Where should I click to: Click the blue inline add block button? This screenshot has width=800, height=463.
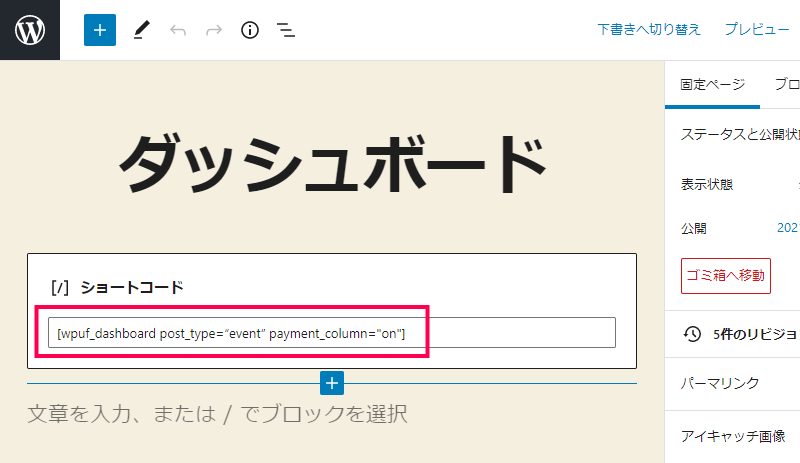tap(332, 383)
